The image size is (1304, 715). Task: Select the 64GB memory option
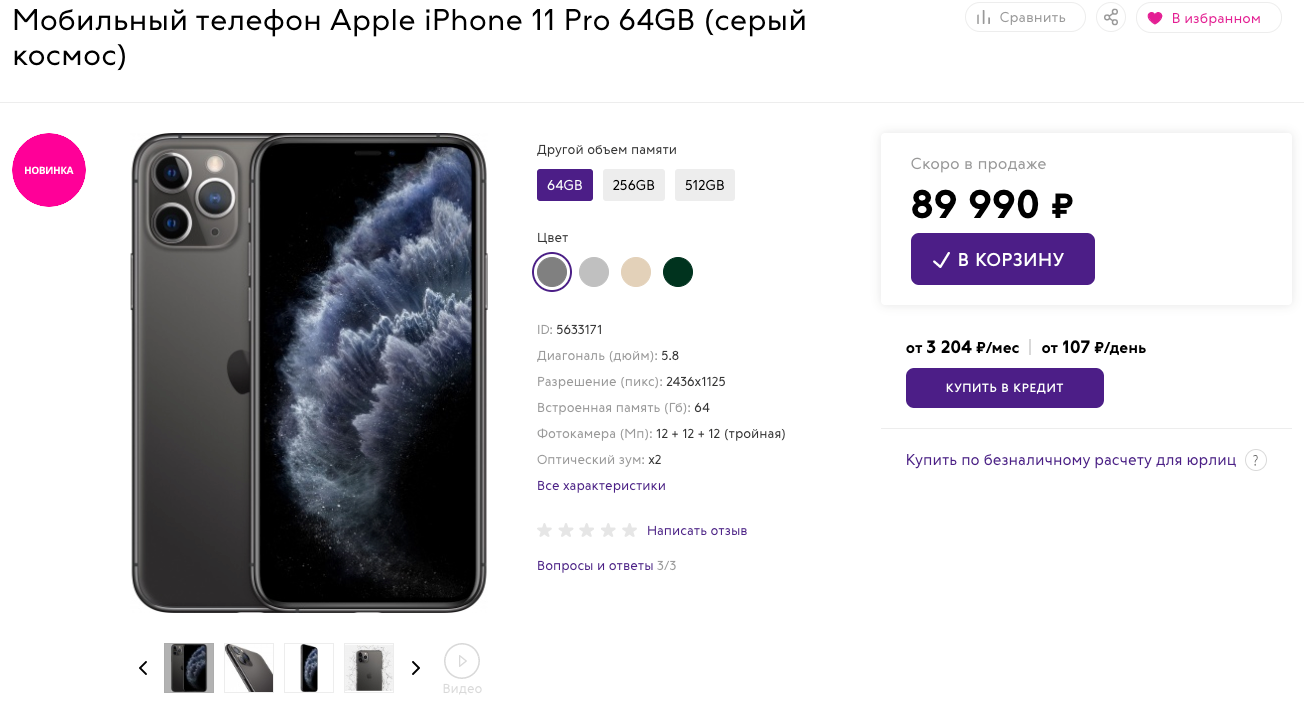(x=564, y=185)
